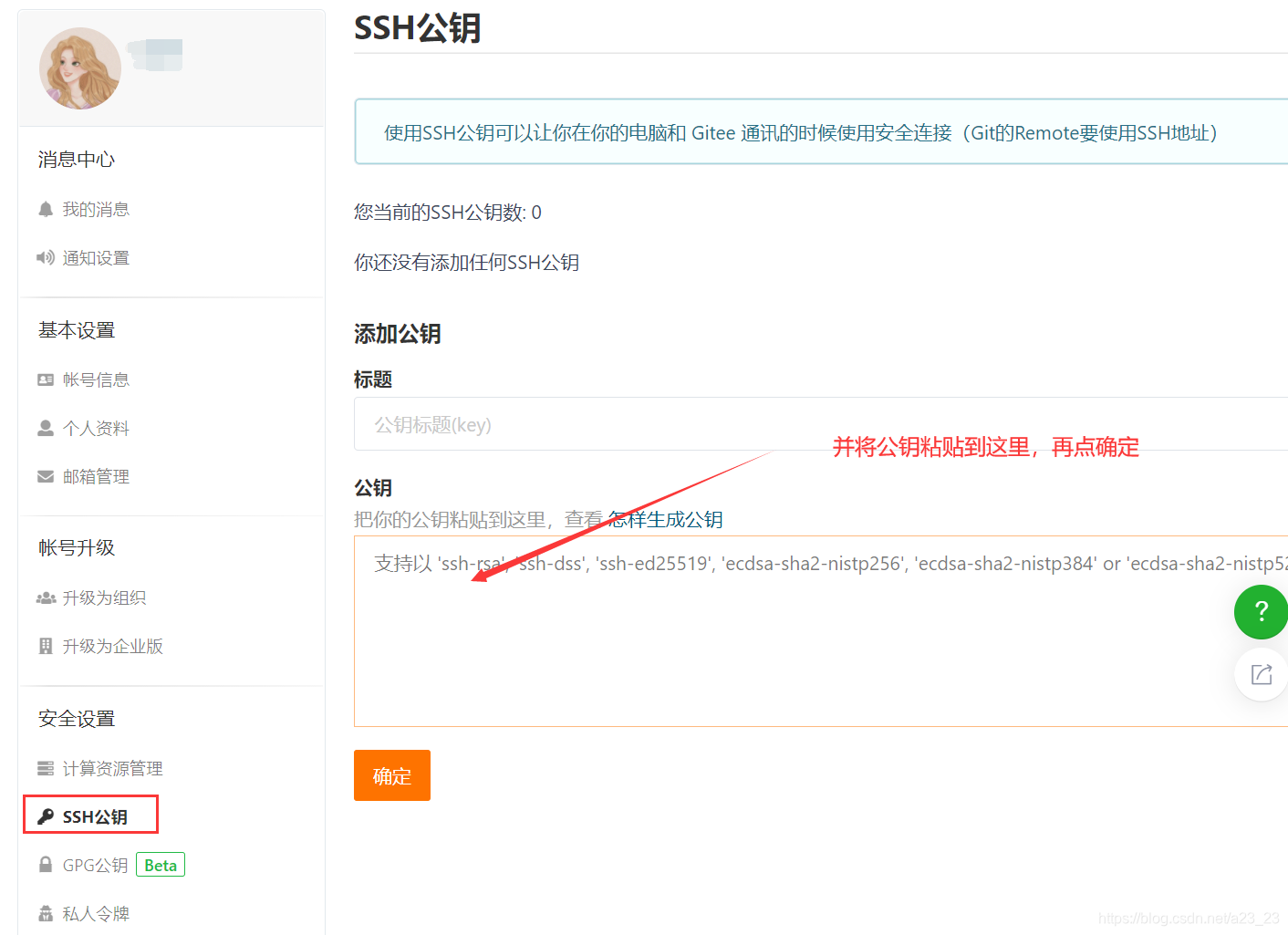Click the building icon beside 升级为企业版
1288x935 pixels.
coord(45,646)
